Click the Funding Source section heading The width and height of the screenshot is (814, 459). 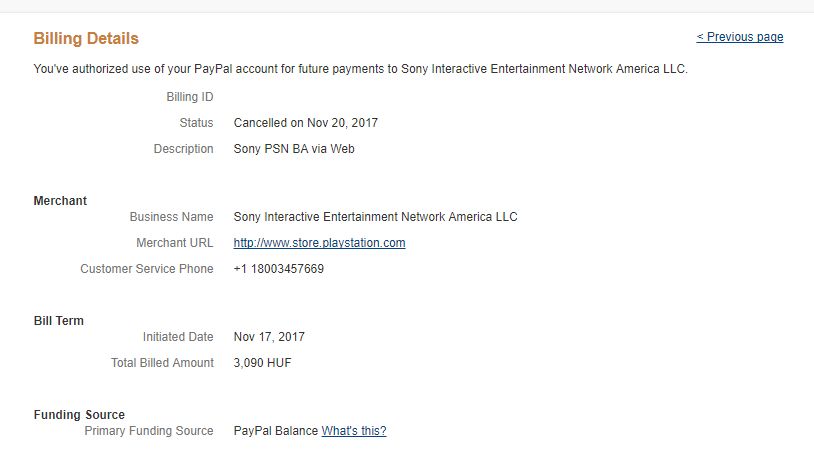(x=79, y=415)
